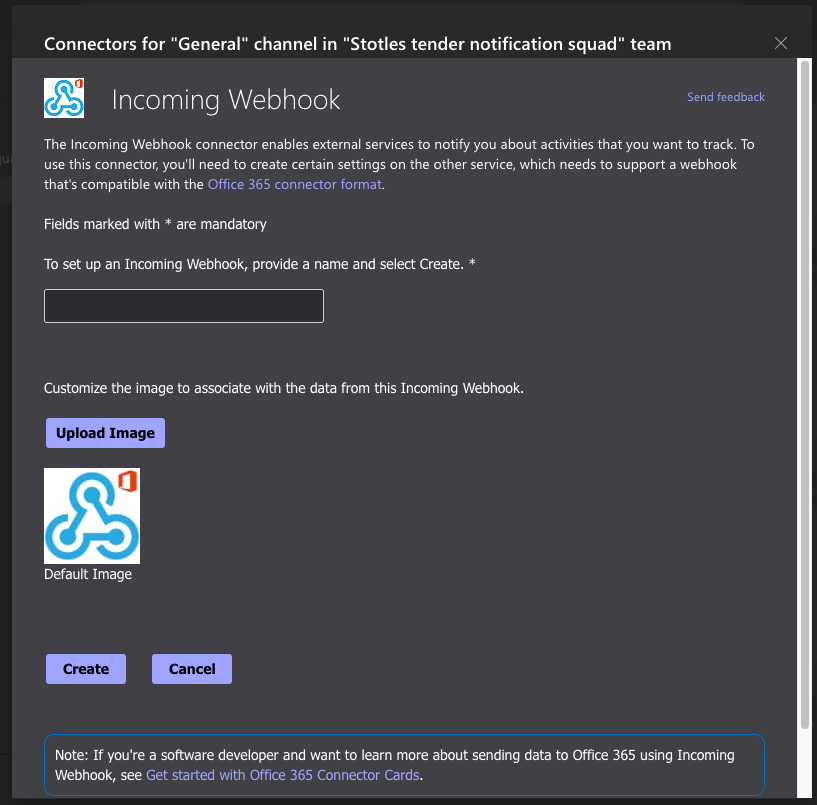This screenshot has width=817, height=805.
Task: Close the Connectors dialog with the X
Action: point(781,43)
